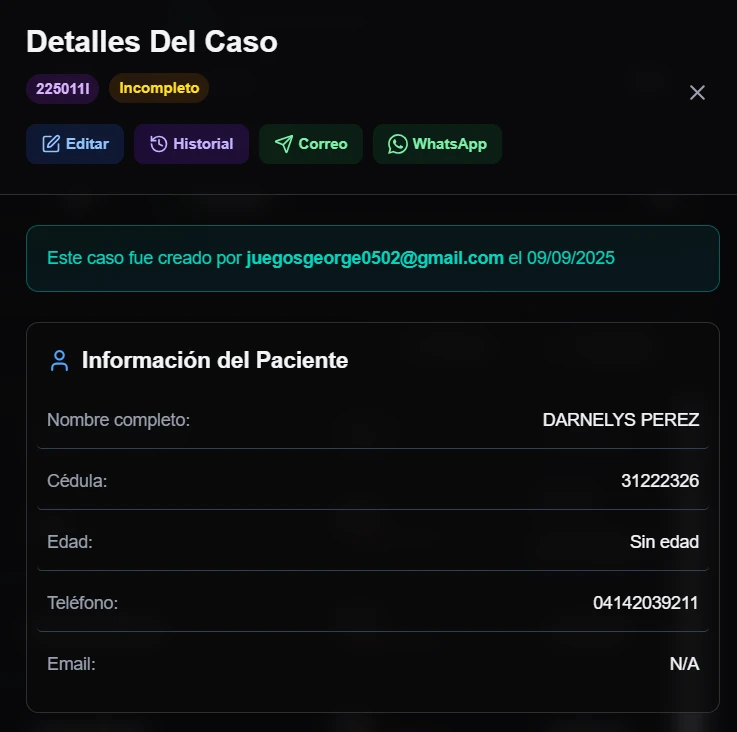
Task: Open the Historial view
Action: click(192, 144)
